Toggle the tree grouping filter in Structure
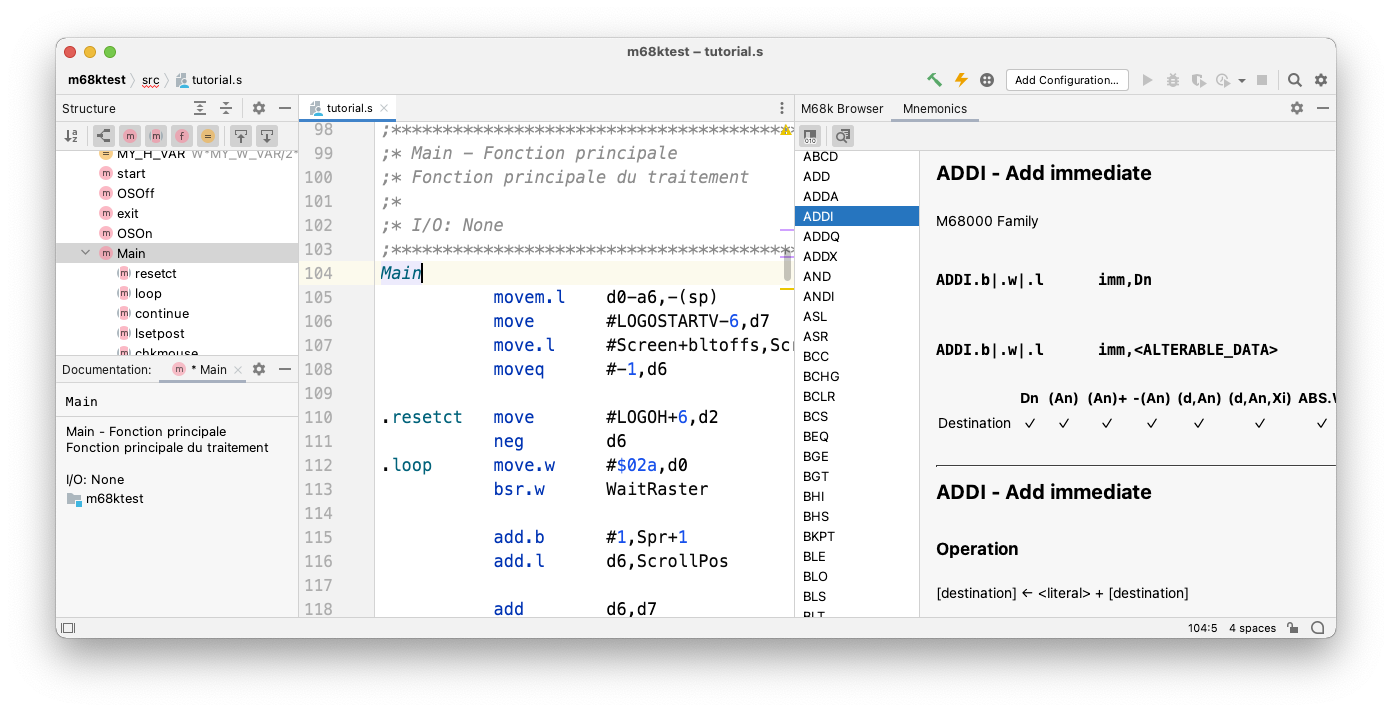 tap(104, 136)
